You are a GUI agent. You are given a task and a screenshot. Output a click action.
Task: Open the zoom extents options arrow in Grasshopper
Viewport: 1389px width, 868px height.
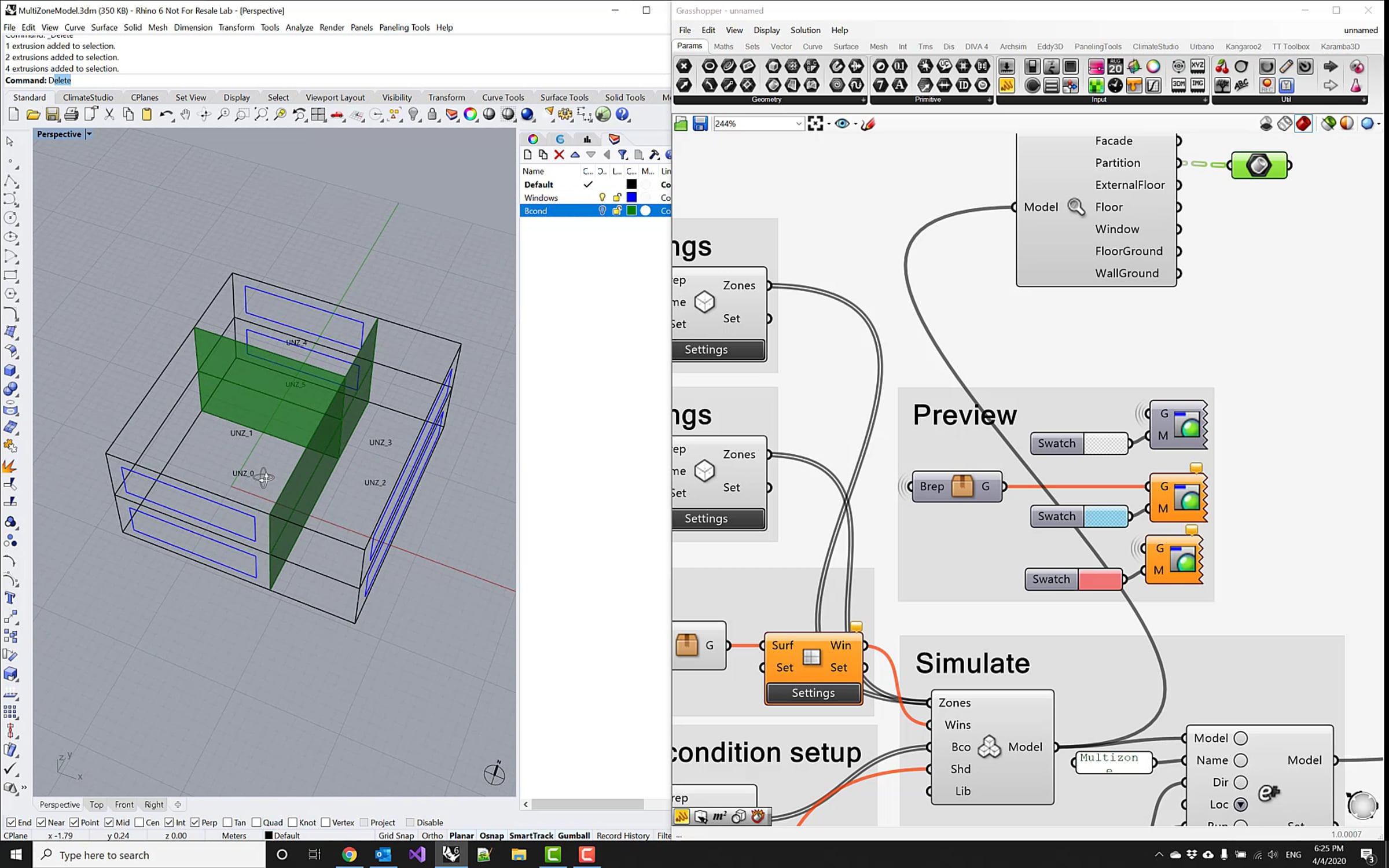(x=829, y=124)
